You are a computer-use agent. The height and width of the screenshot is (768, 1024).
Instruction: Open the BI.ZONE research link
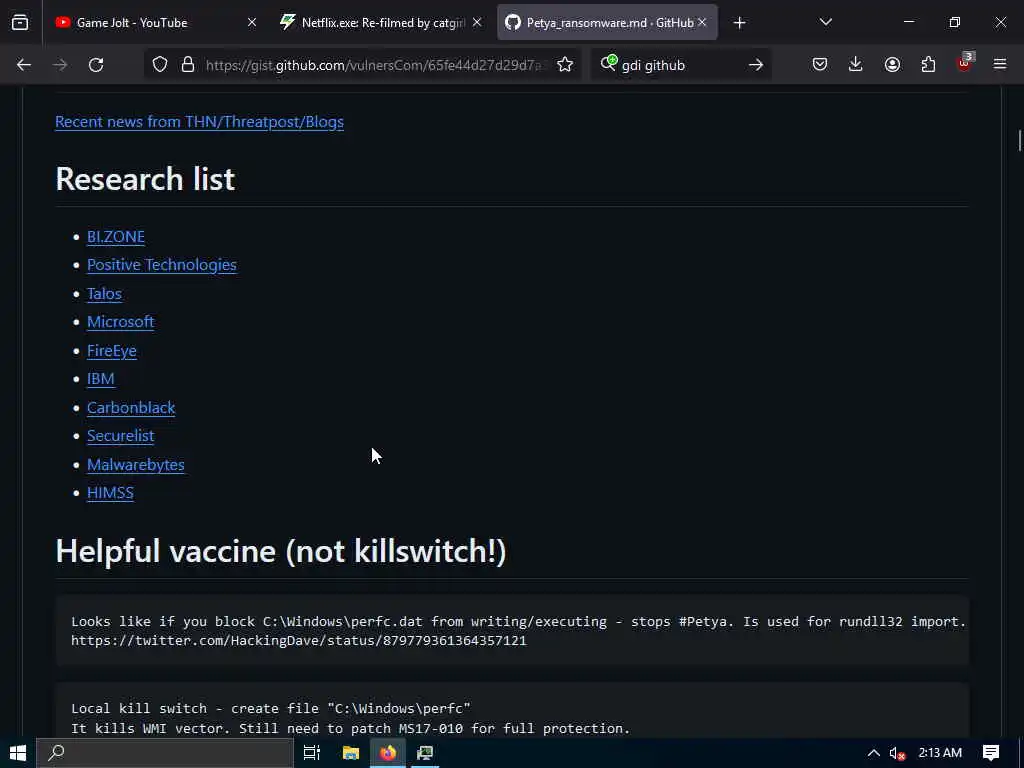coord(116,236)
